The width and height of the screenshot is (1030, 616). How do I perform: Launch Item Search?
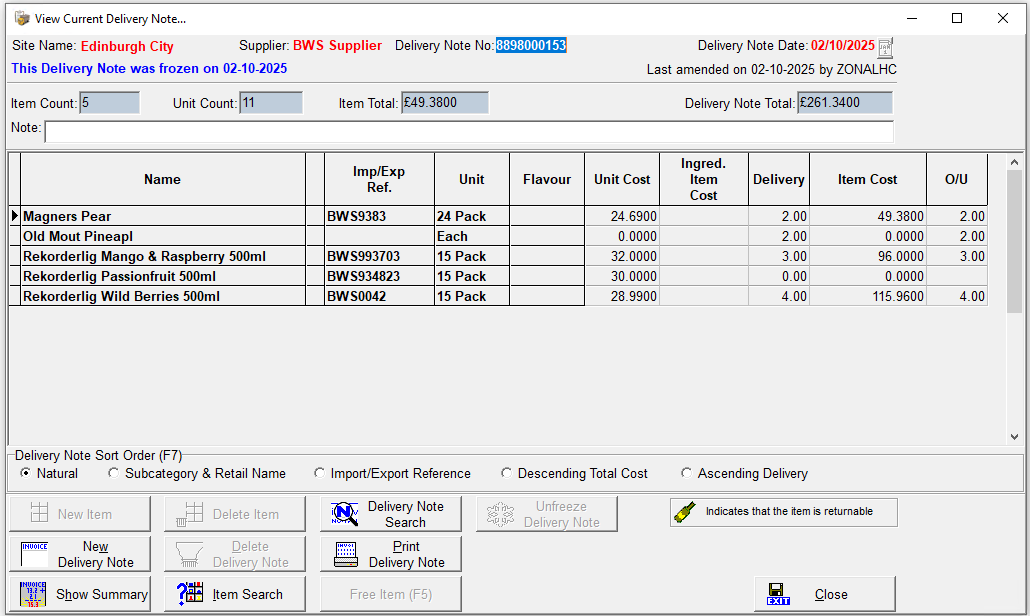[230, 594]
